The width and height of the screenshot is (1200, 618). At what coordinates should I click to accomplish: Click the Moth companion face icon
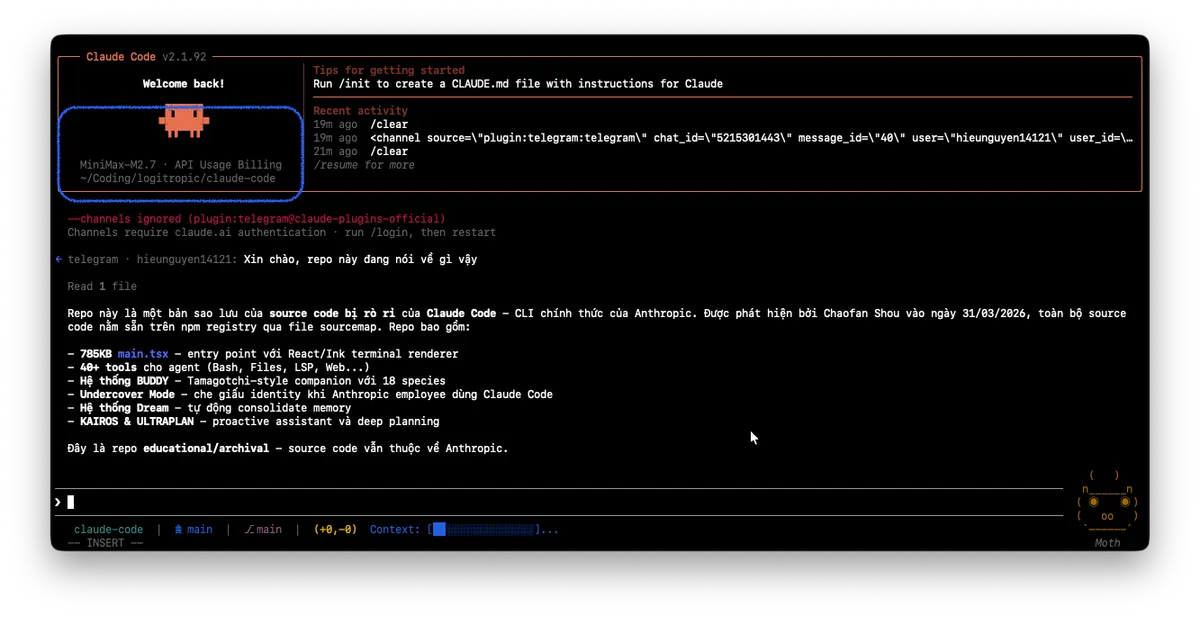pos(1106,505)
